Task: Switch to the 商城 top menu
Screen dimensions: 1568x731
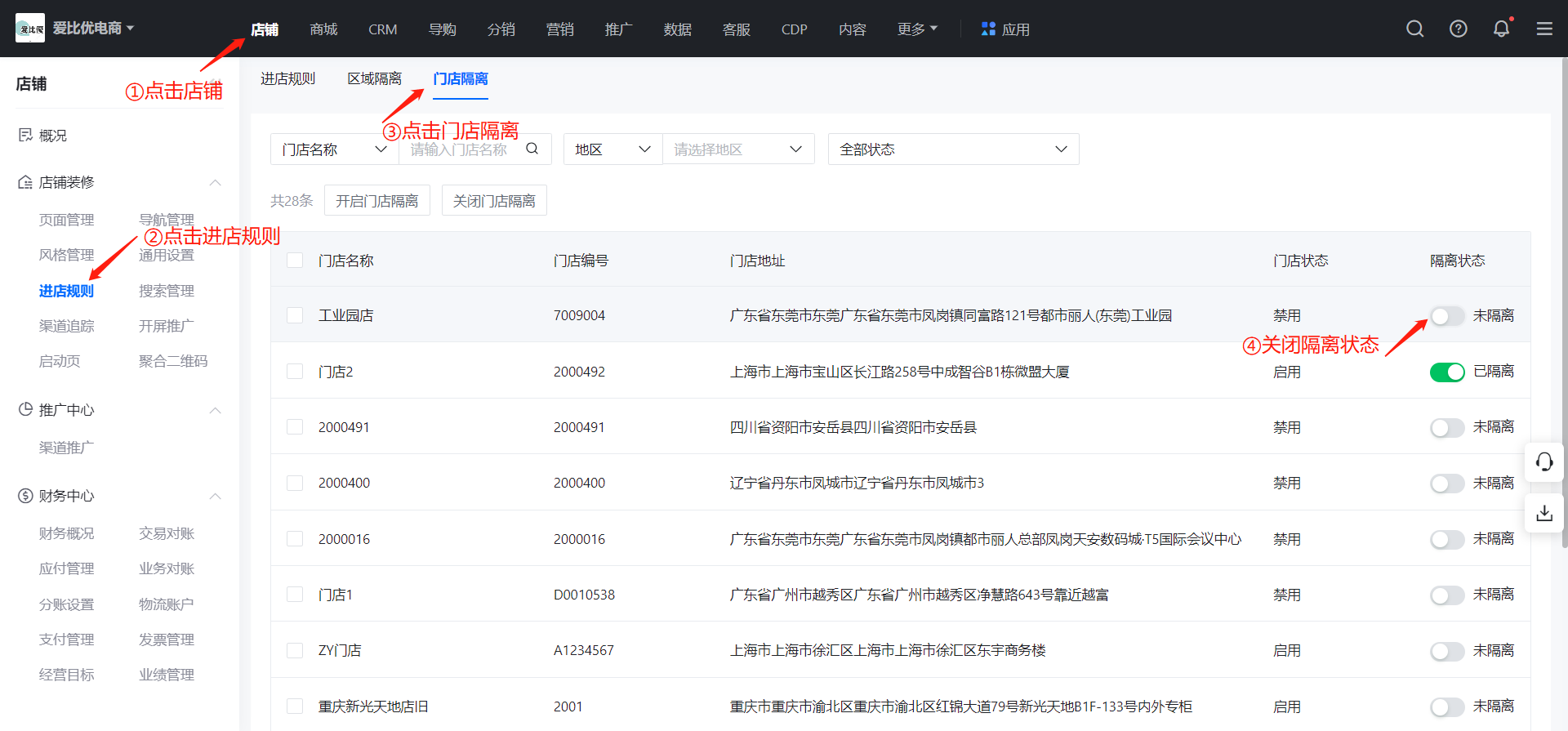Action: pos(323,29)
